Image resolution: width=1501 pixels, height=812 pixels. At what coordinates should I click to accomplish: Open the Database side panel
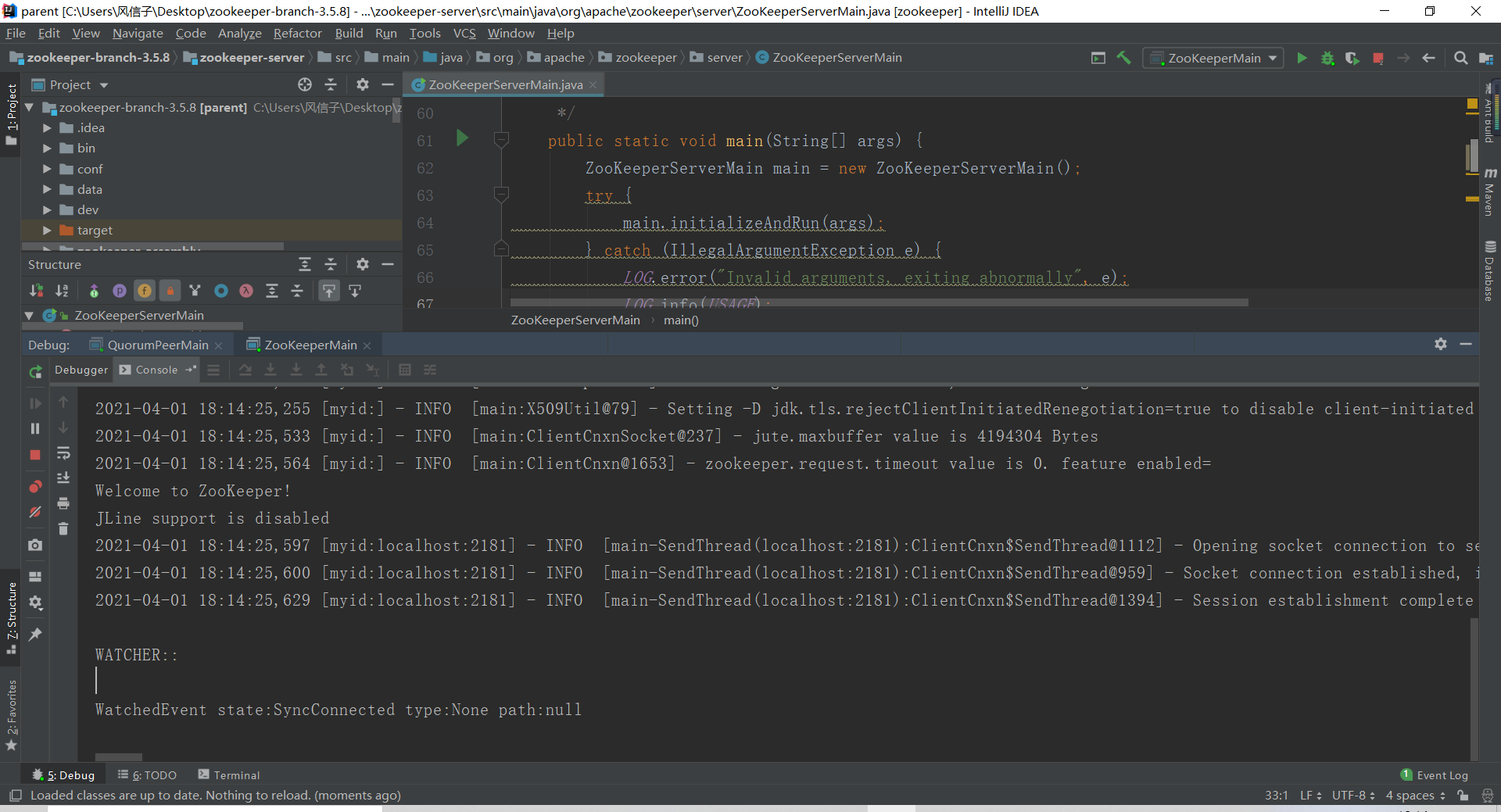(x=1490, y=271)
